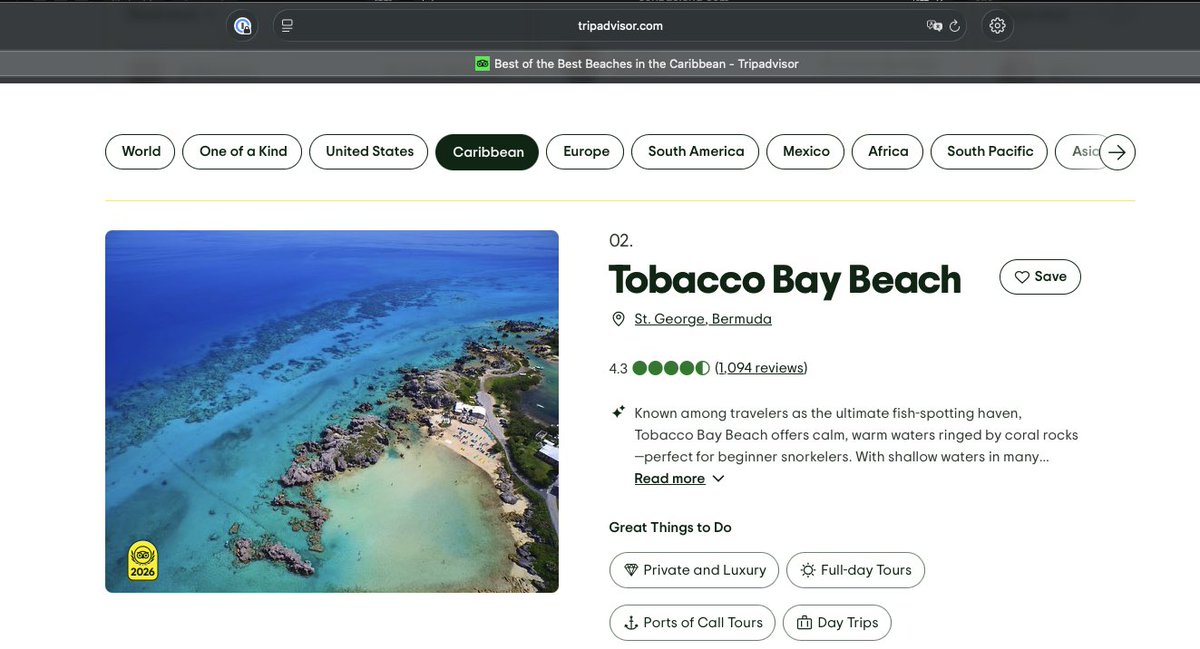Open Ports of Call Tours category
This screenshot has width=1200, height=649.
(692, 622)
